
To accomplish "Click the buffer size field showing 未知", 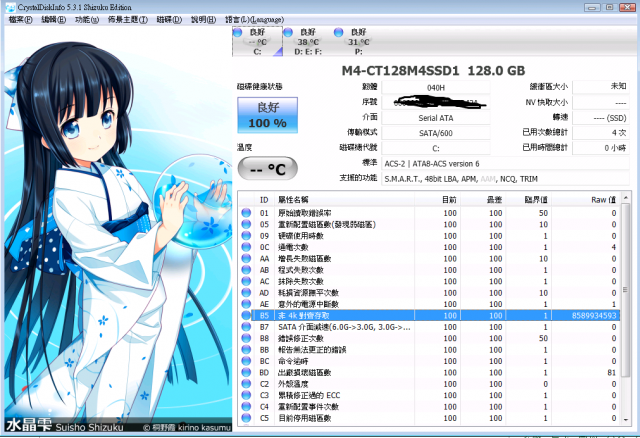I will click(x=600, y=87).
